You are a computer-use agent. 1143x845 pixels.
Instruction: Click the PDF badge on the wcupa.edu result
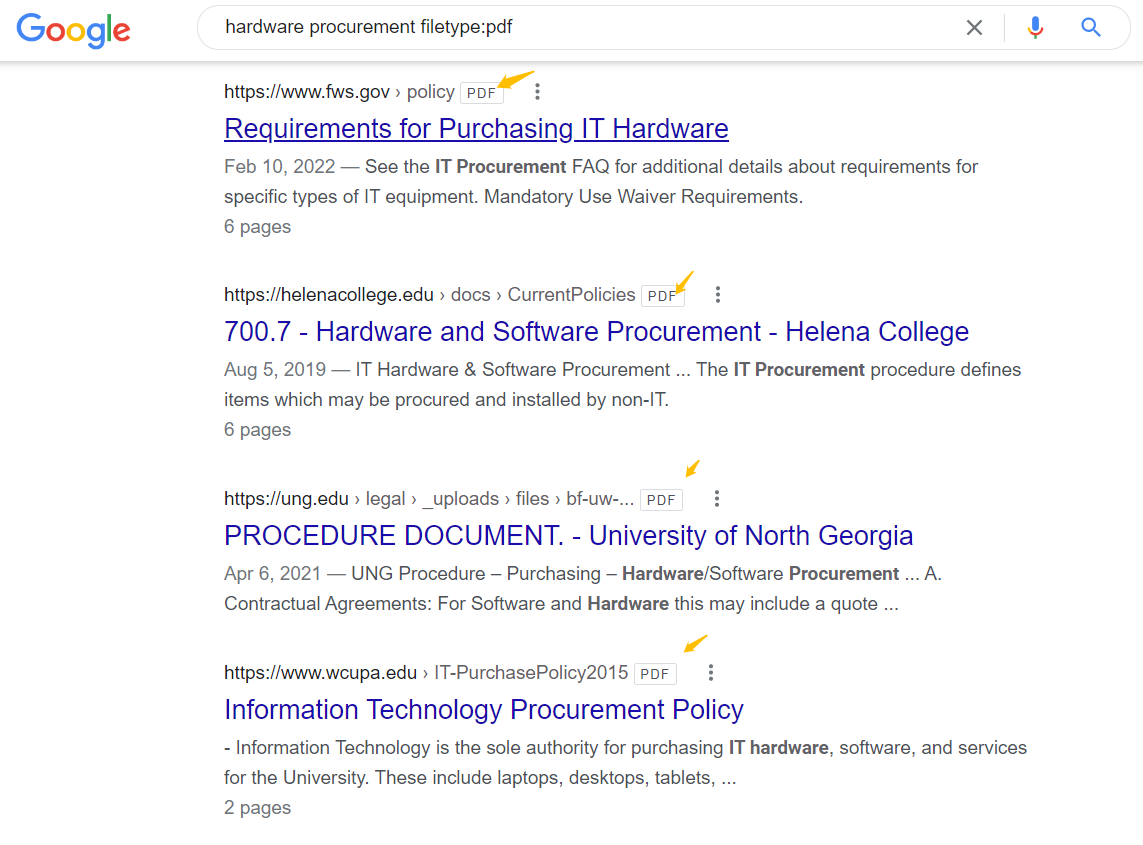point(654,674)
